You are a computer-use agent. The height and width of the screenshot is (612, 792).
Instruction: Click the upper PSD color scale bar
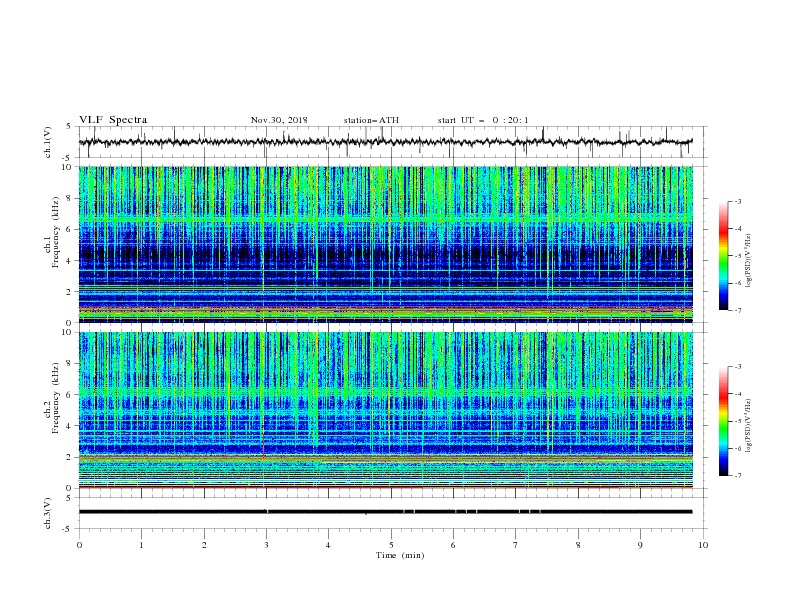click(x=723, y=256)
